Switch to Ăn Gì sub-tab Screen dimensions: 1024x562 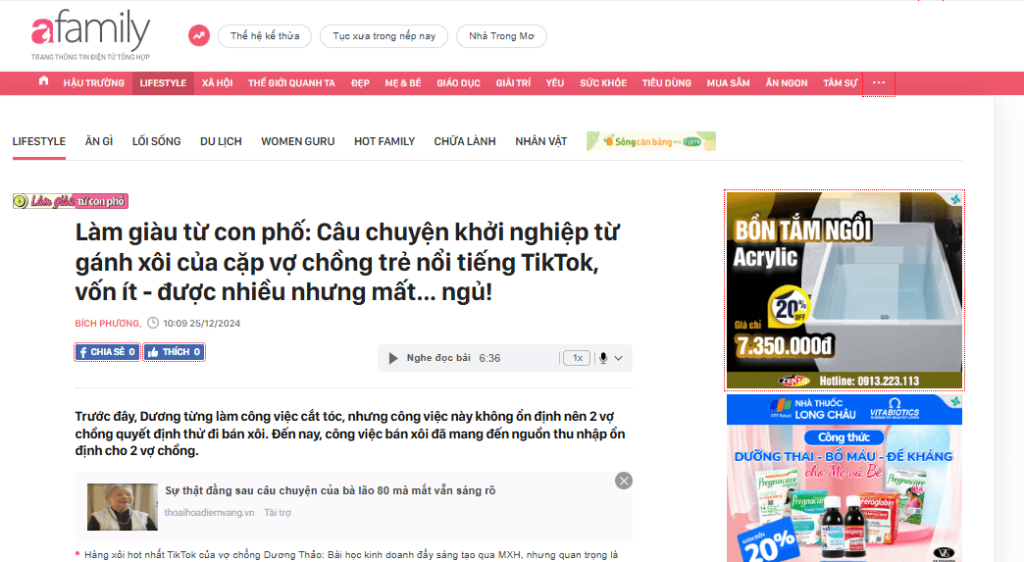tap(99, 142)
